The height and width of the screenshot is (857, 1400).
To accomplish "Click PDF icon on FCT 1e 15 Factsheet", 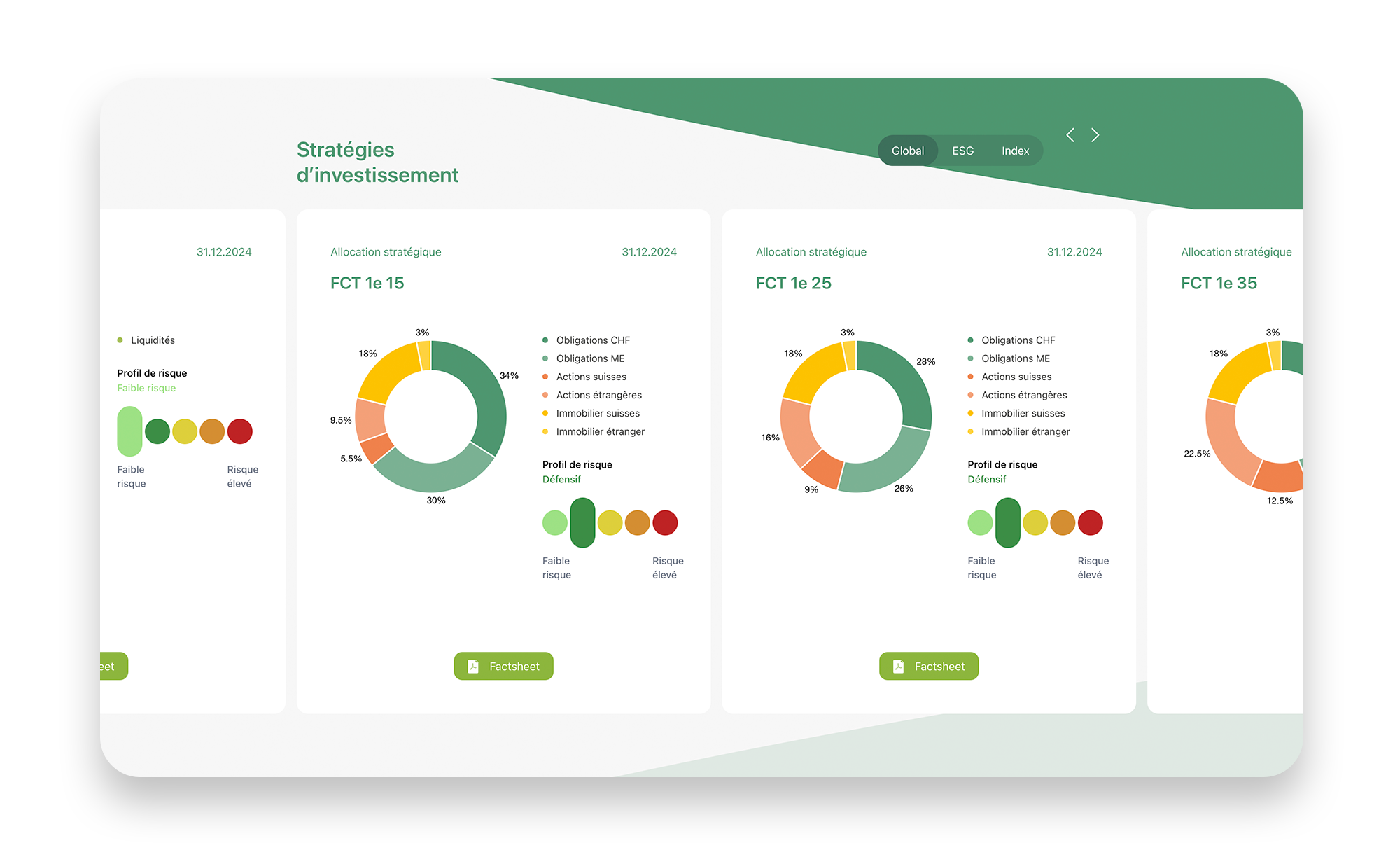I will [x=473, y=667].
